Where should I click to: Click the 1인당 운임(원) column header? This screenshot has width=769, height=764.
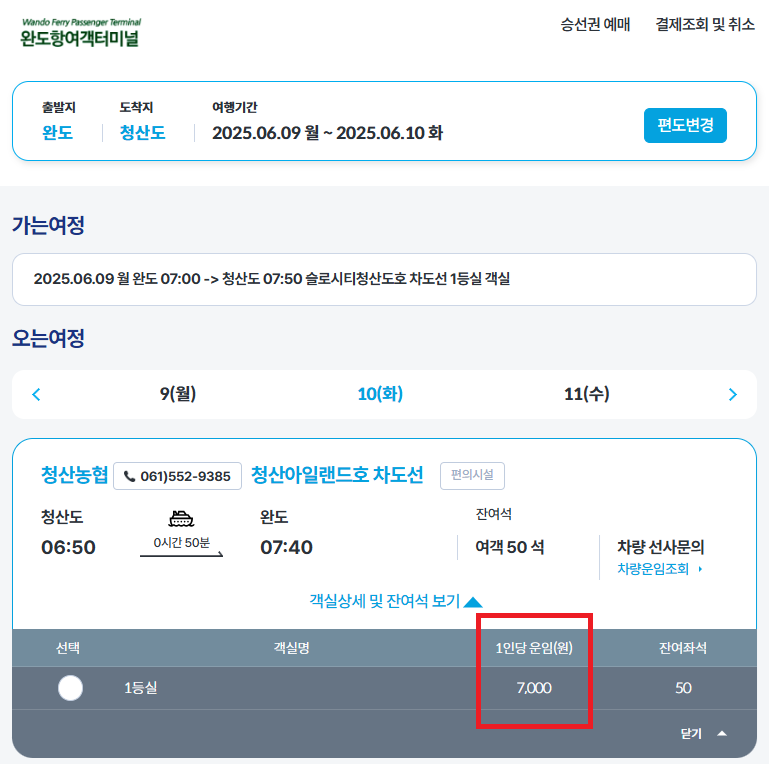point(534,648)
